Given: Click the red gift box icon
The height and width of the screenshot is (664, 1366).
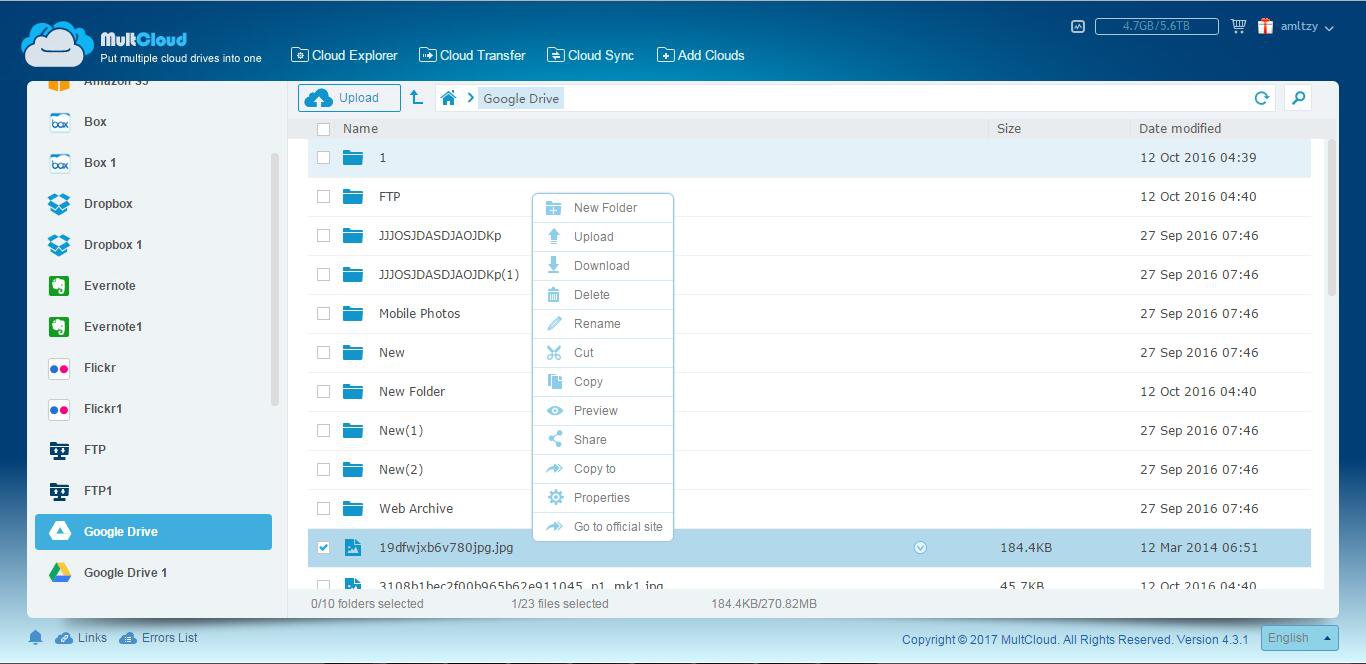Looking at the screenshot, I should pyautogui.click(x=1265, y=26).
